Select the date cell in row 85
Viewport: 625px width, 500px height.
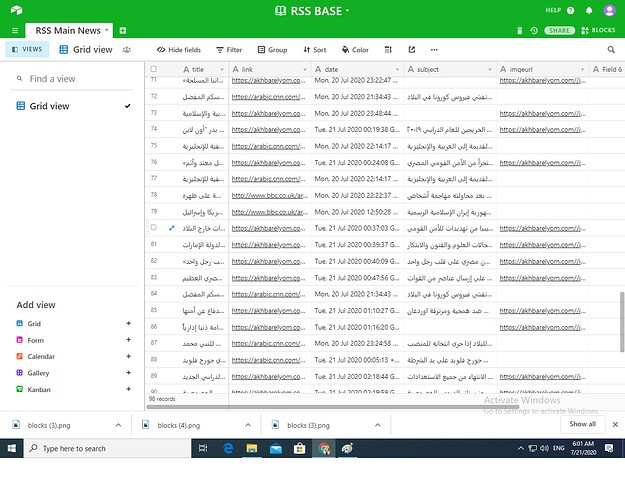click(358, 310)
